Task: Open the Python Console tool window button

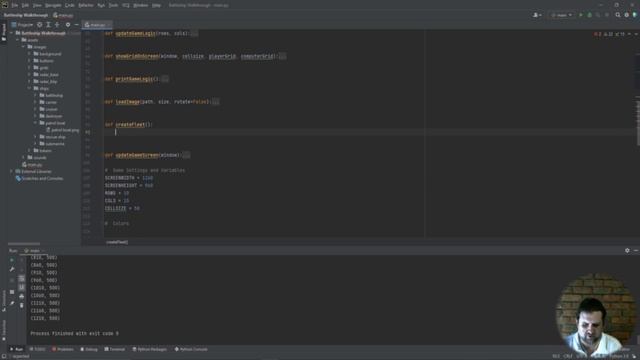Action: (x=191, y=349)
